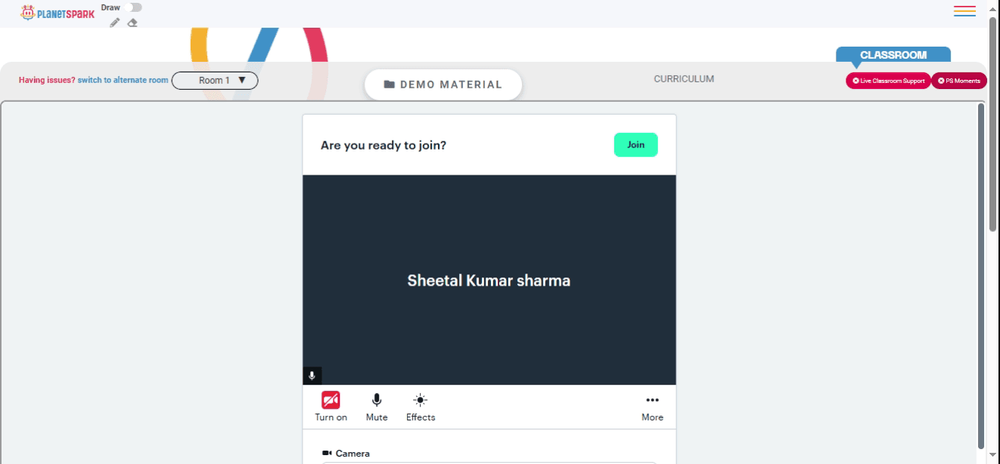Open the hamburger menu
This screenshot has height=464, width=1000.
click(x=964, y=11)
